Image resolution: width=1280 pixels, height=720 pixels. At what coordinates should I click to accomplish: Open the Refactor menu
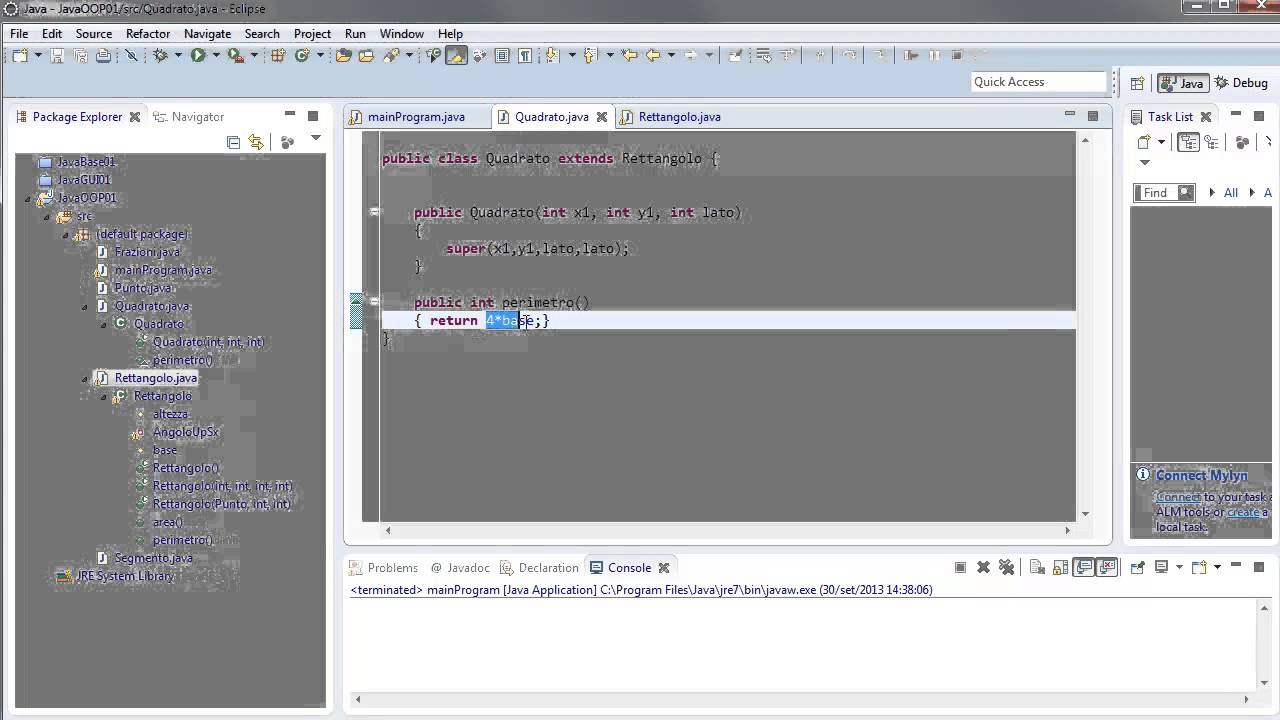click(148, 33)
